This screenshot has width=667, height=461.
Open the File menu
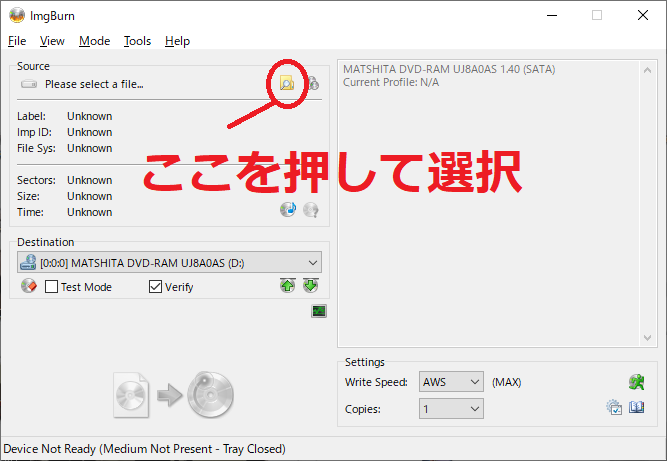coord(17,41)
